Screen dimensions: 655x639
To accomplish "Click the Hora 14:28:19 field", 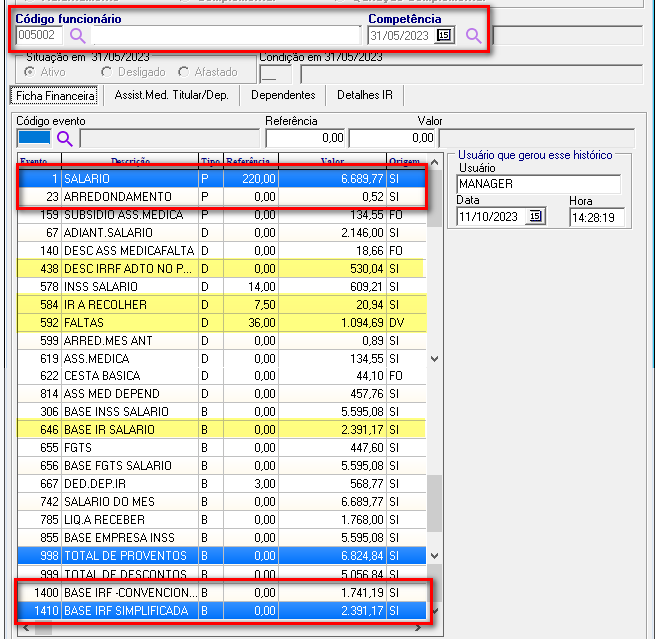I will [x=597, y=218].
